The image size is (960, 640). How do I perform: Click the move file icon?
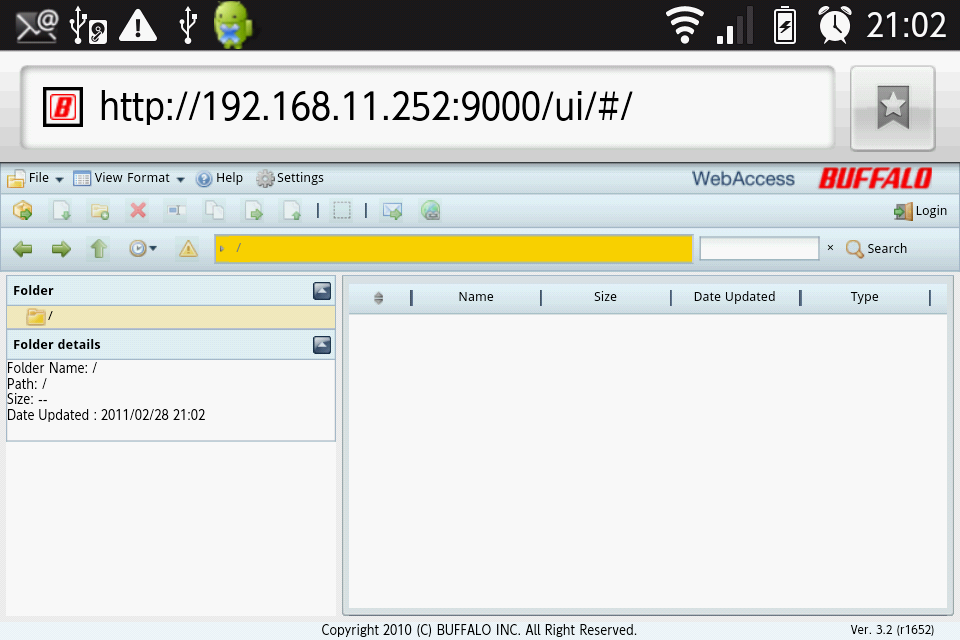pos(253,211)
